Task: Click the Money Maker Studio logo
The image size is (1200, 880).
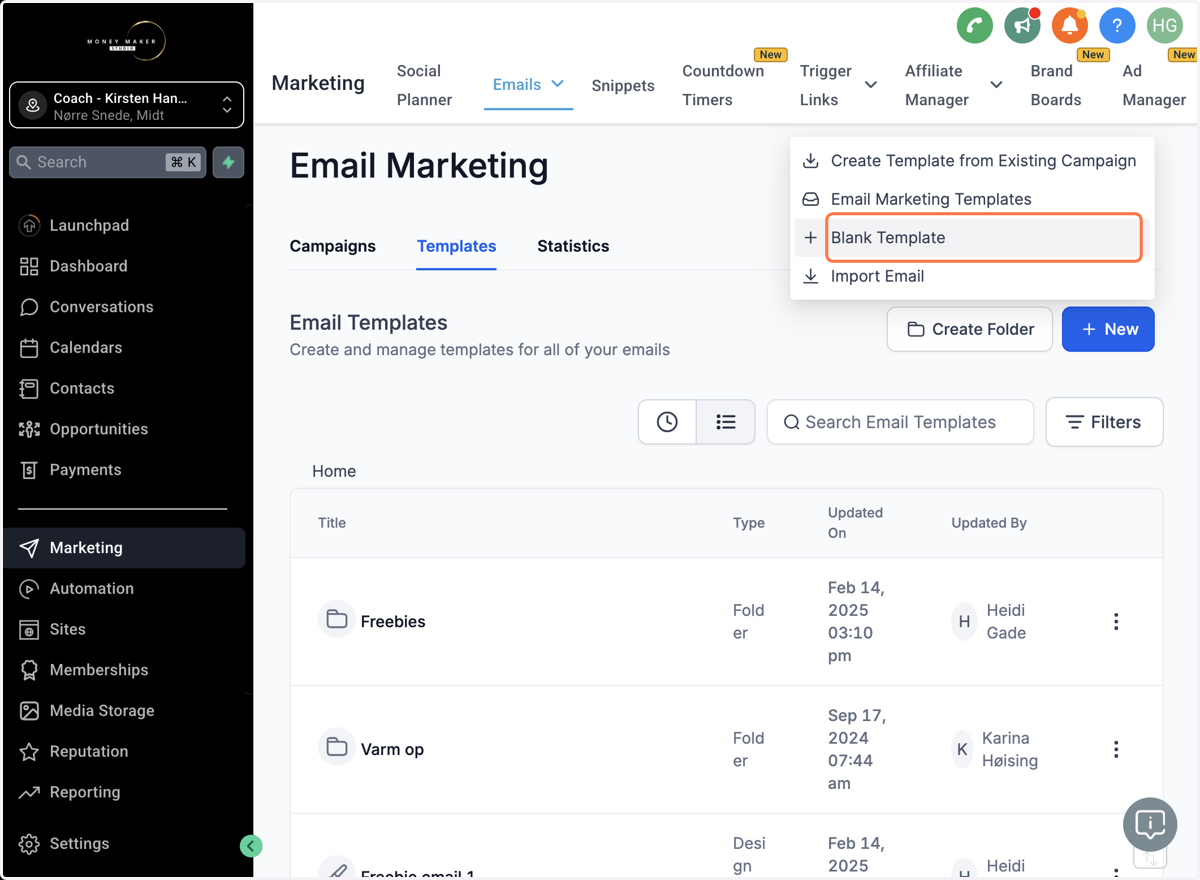Action: [126, 42]
